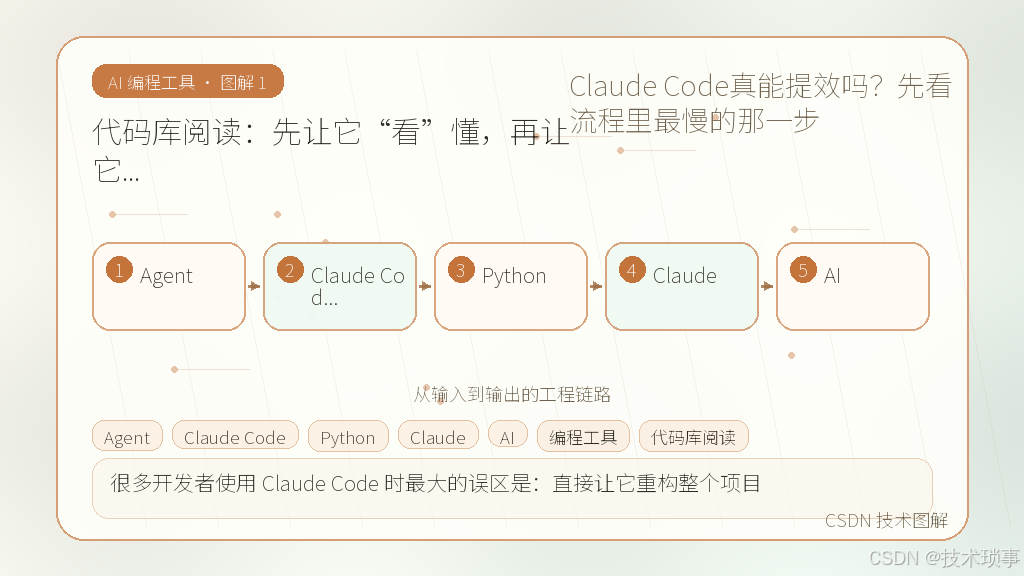Click the arrow before the AI box

click(767, 286)
